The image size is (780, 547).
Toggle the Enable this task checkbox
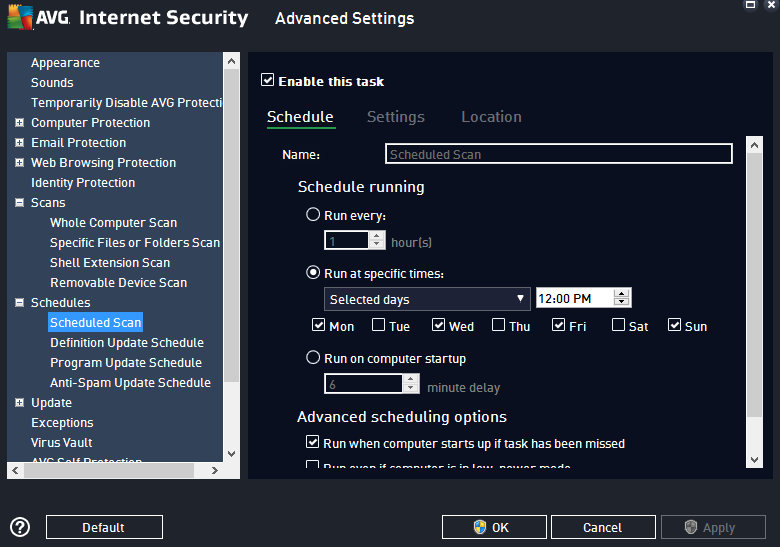pos(268,80)
